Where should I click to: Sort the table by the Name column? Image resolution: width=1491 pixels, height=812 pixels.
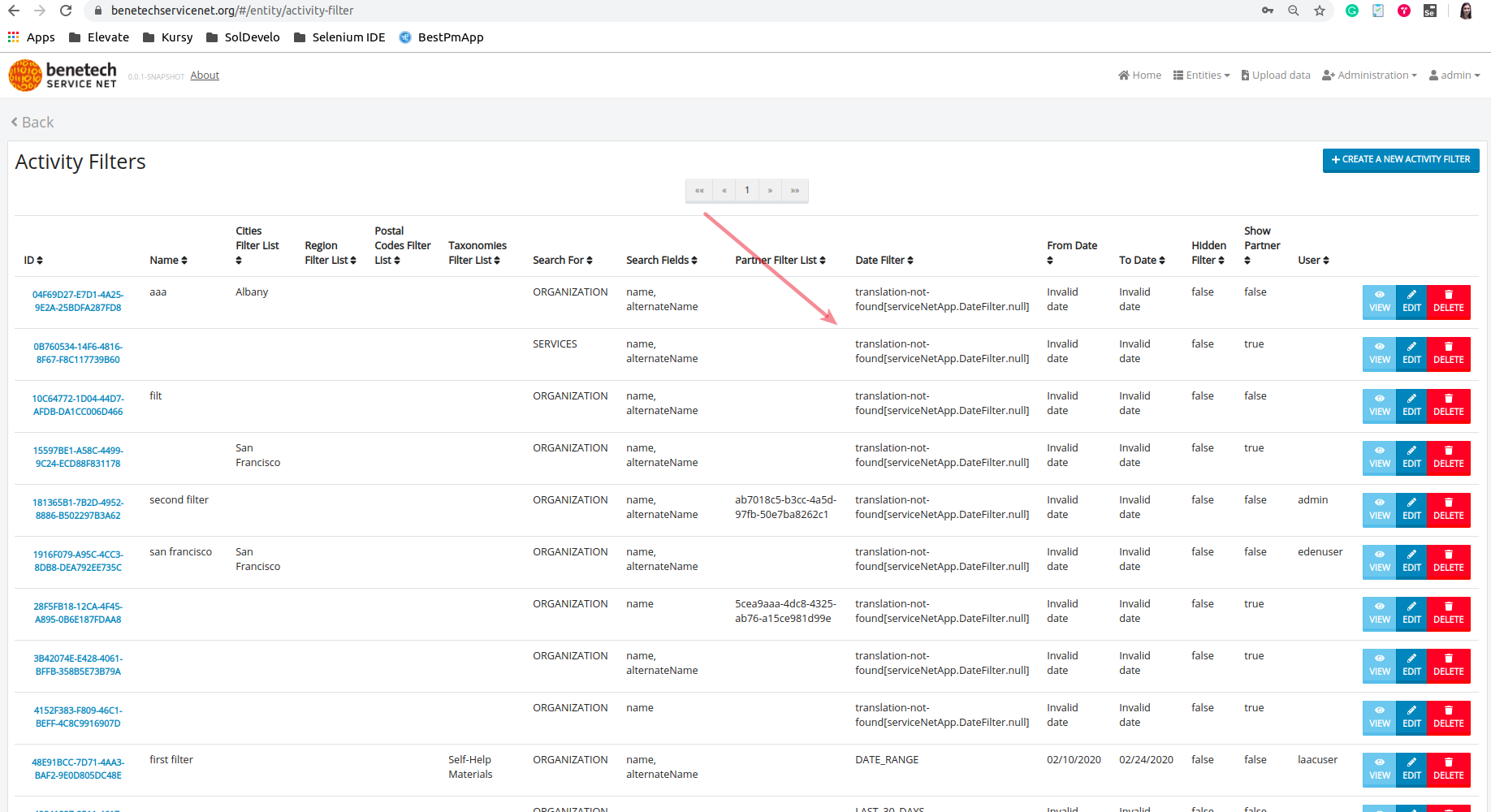[x=168, y=260]
